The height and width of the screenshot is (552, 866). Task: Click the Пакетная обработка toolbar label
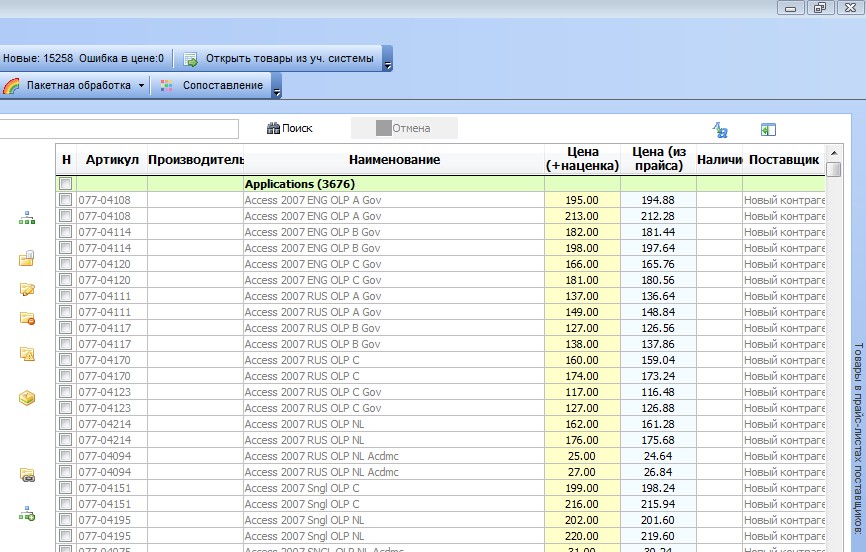coord(78,86)
